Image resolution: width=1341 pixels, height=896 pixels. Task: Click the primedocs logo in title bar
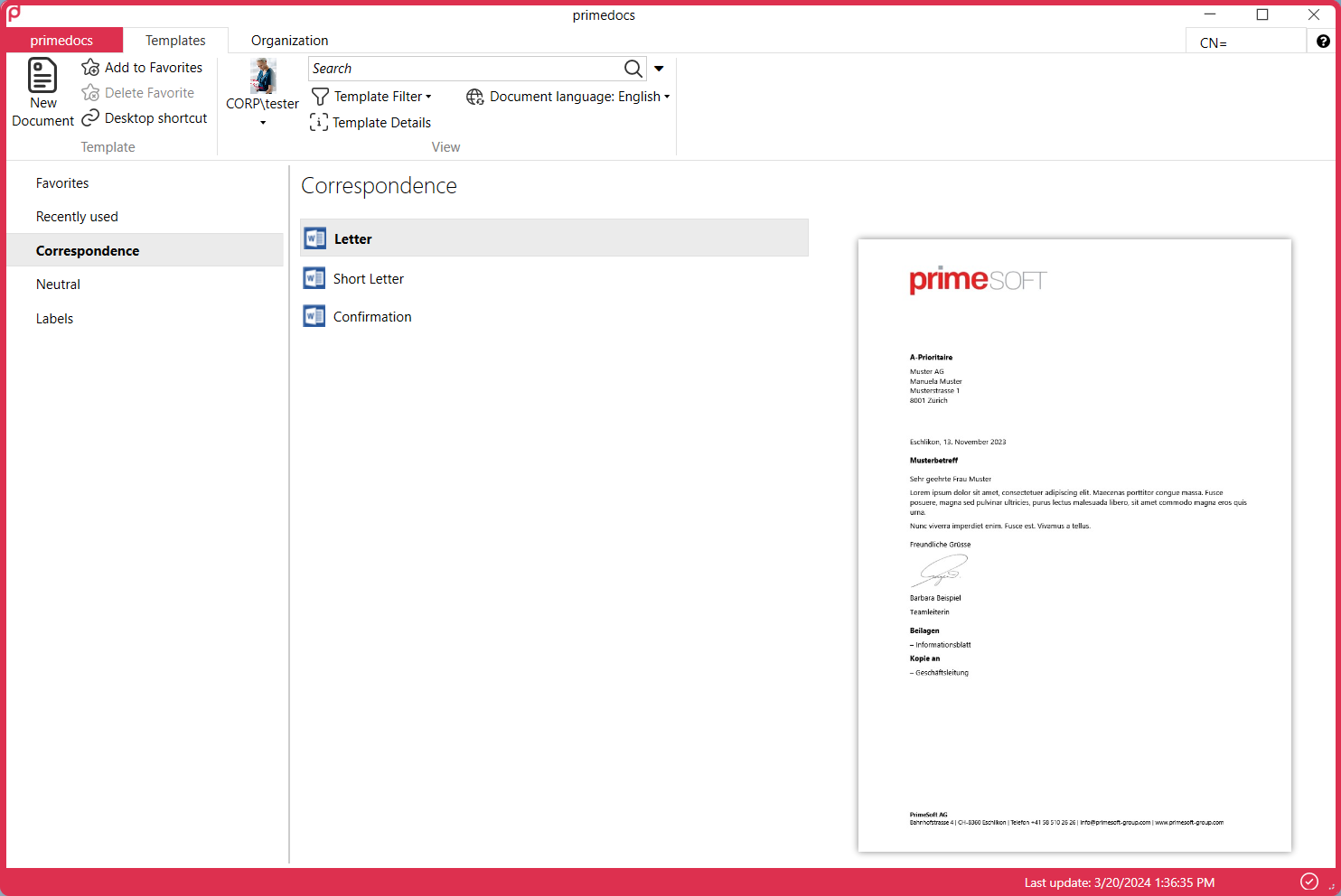(14, 14)
